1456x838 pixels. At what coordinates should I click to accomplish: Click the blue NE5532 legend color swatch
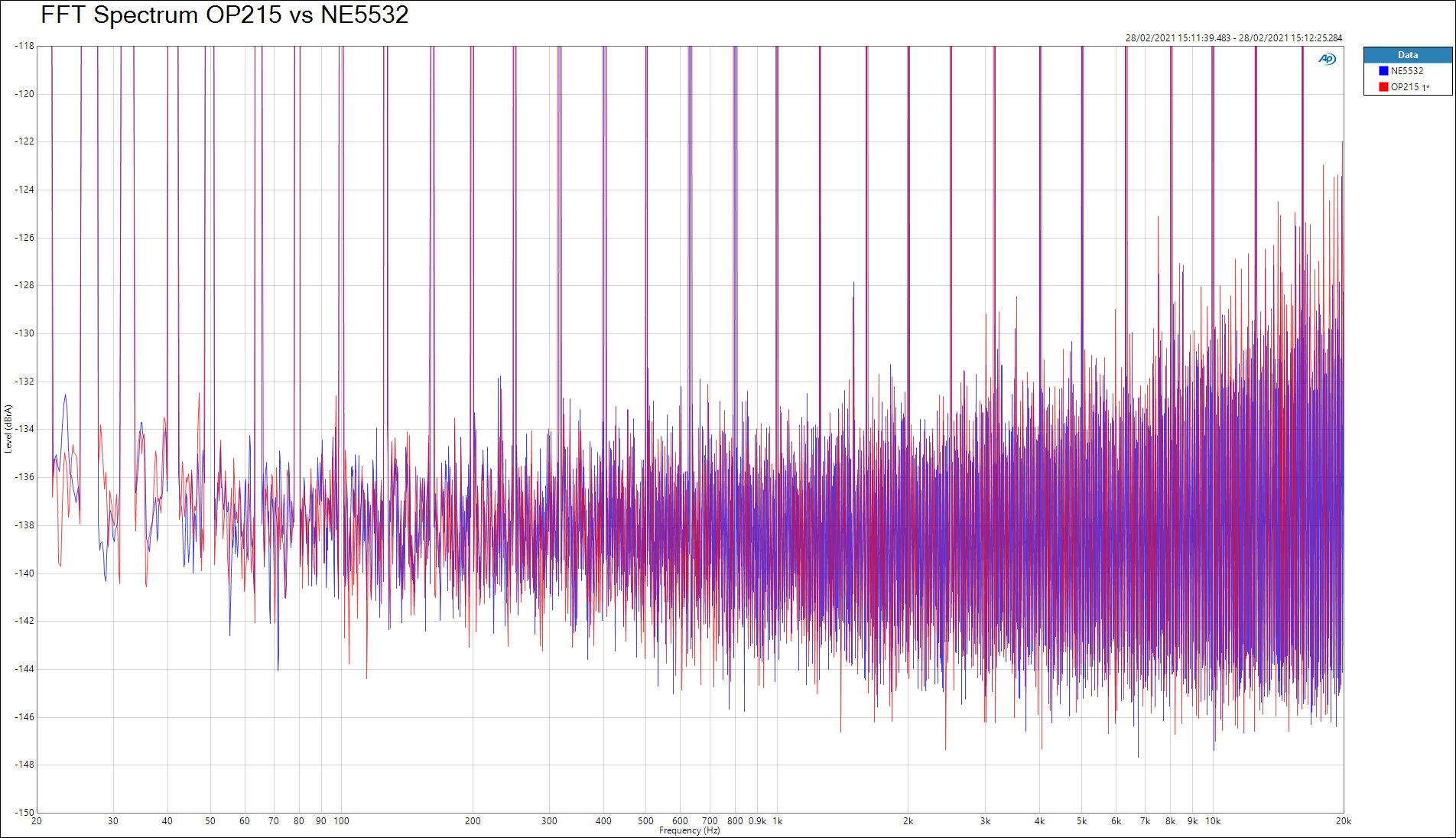(x=1383, y=71)
